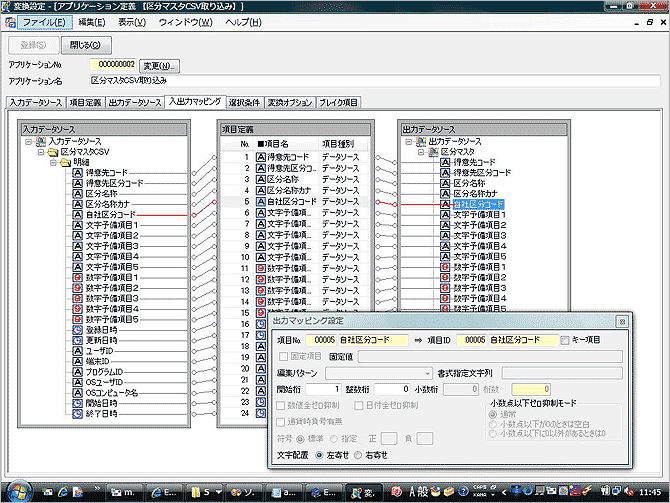Click the 開始桁 input field
Image resolution: width=670 pixels, height=503 pixels.
pos(323,389)
